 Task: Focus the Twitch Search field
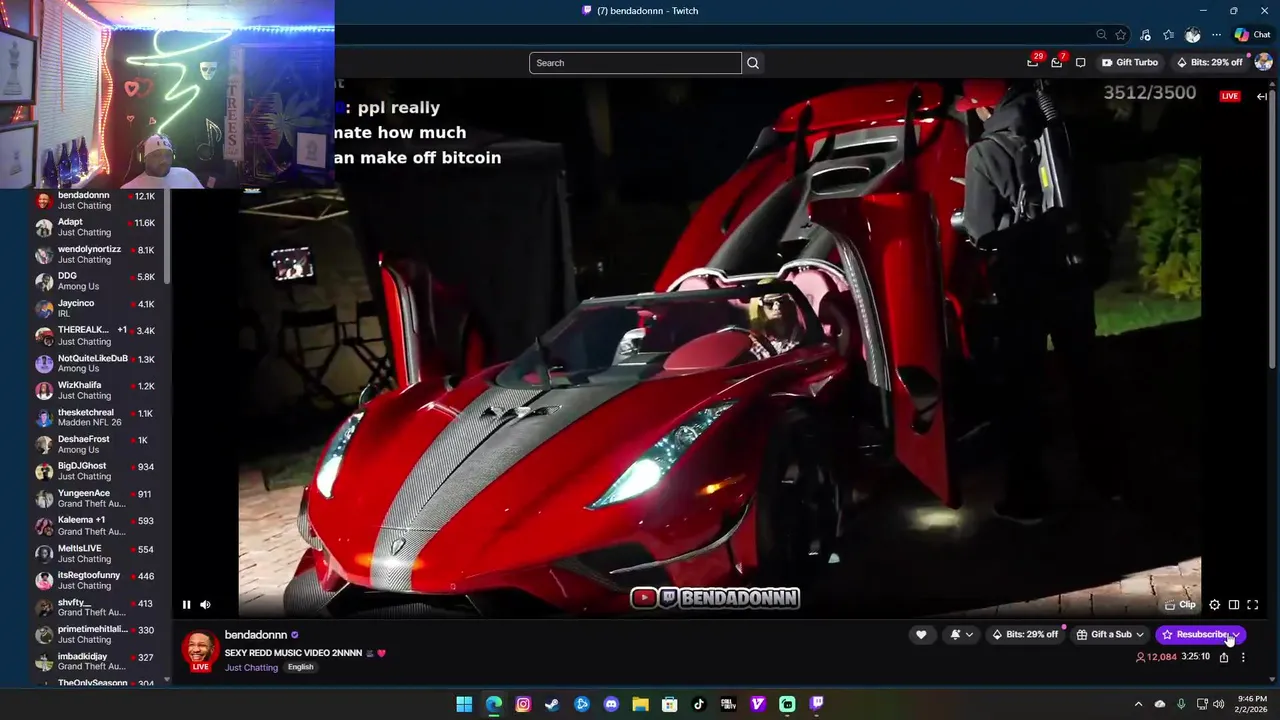click(635, 63)
